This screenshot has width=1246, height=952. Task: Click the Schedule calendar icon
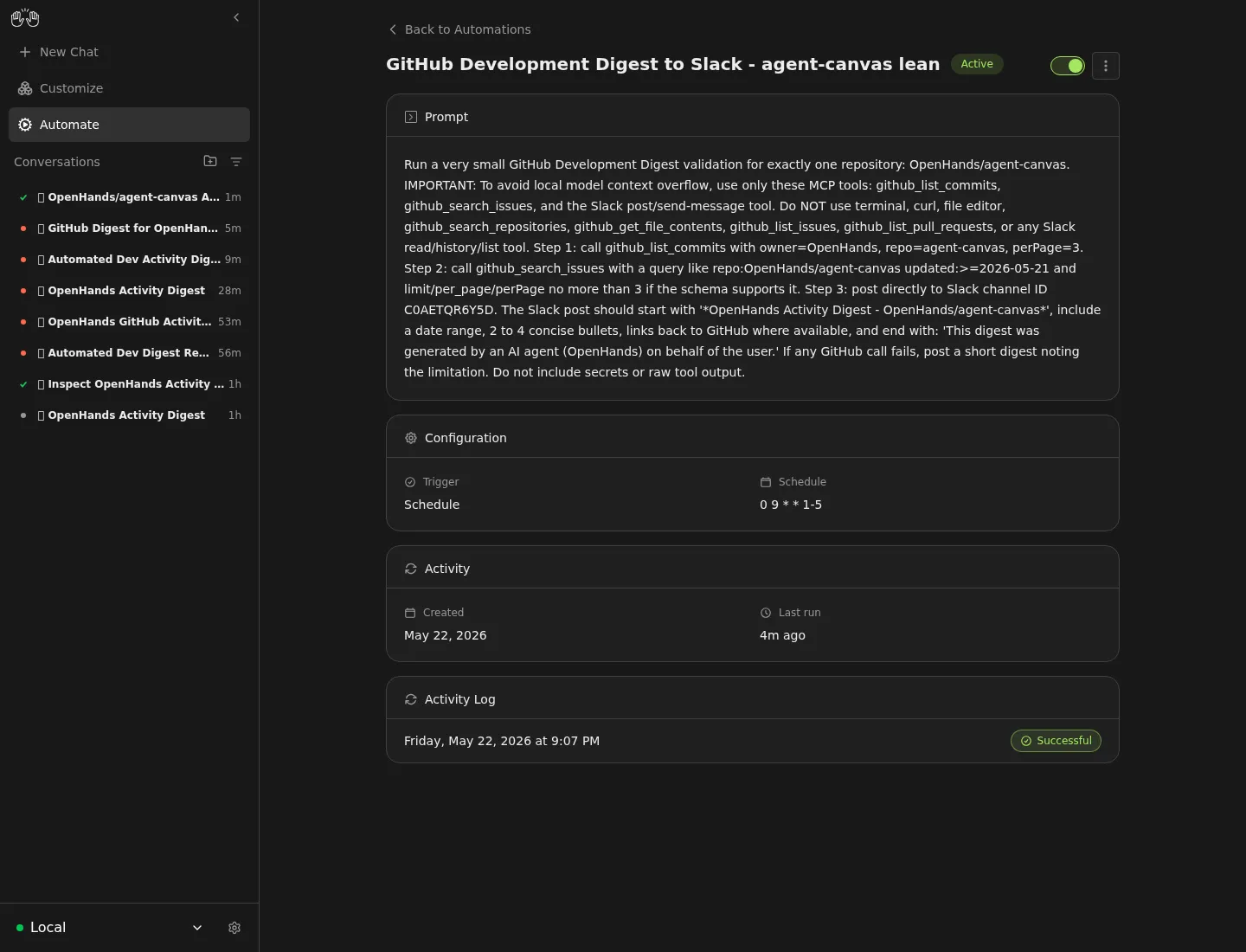coord(766,482)
